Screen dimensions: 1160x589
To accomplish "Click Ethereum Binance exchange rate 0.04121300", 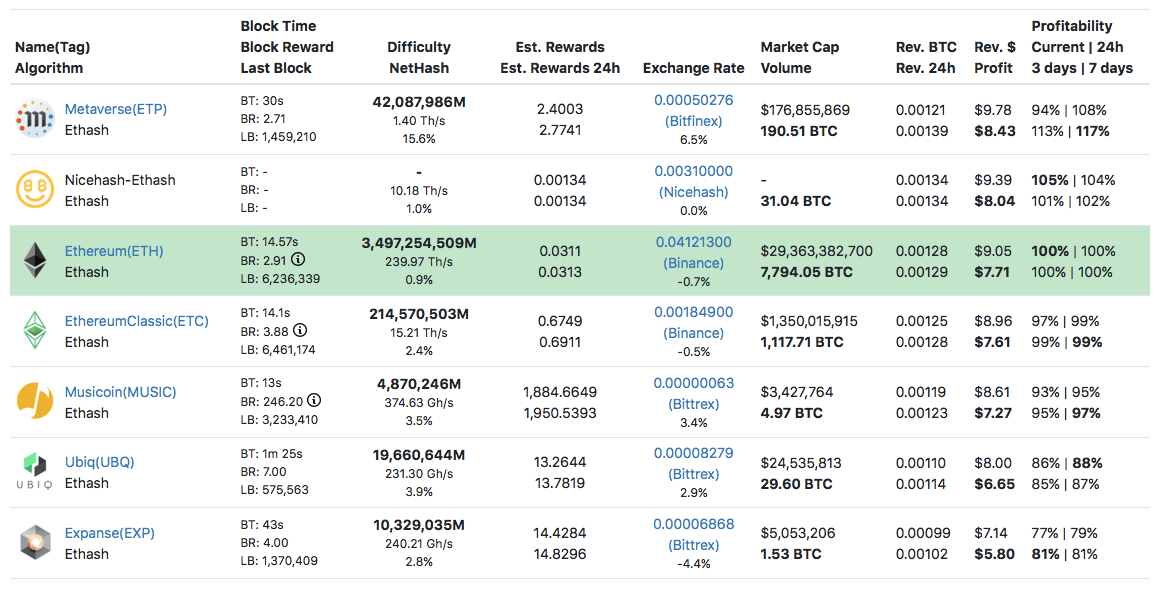I will click(693, 242).
